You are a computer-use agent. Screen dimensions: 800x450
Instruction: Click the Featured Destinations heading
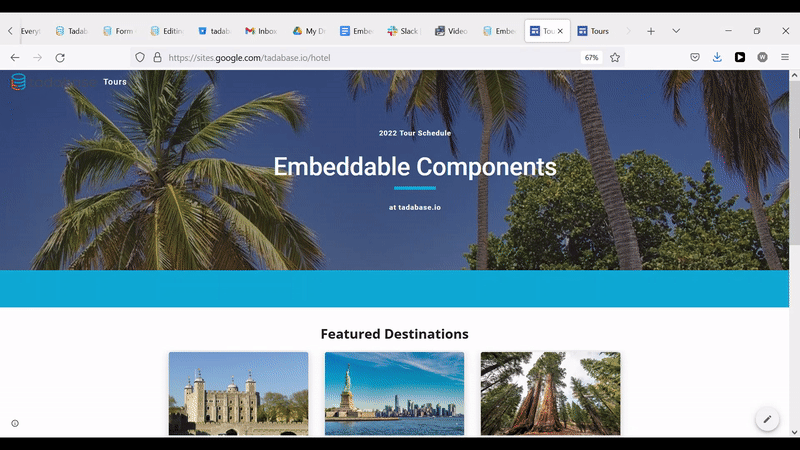coord(394,334)
